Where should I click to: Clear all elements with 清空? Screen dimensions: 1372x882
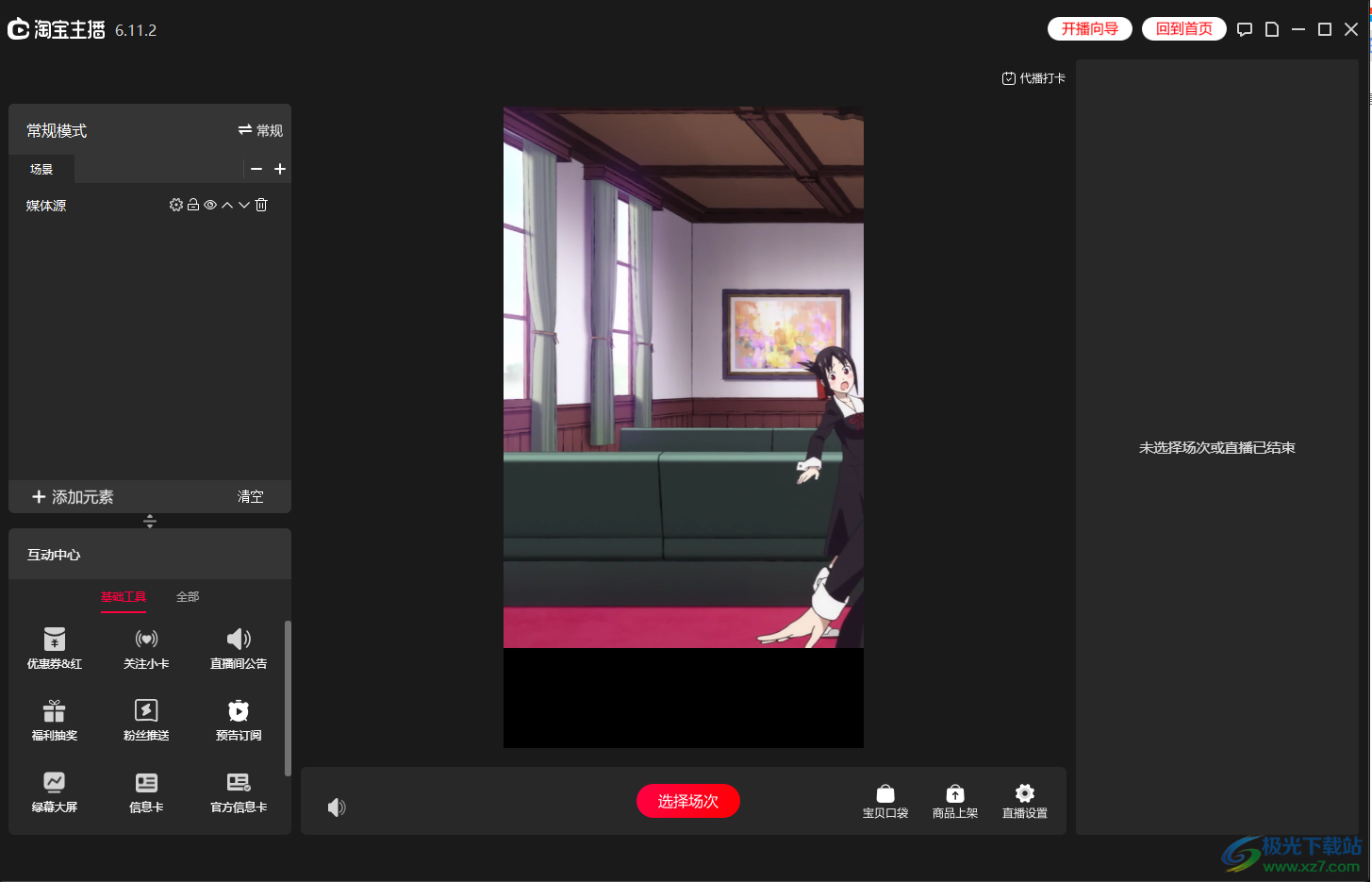250,496
